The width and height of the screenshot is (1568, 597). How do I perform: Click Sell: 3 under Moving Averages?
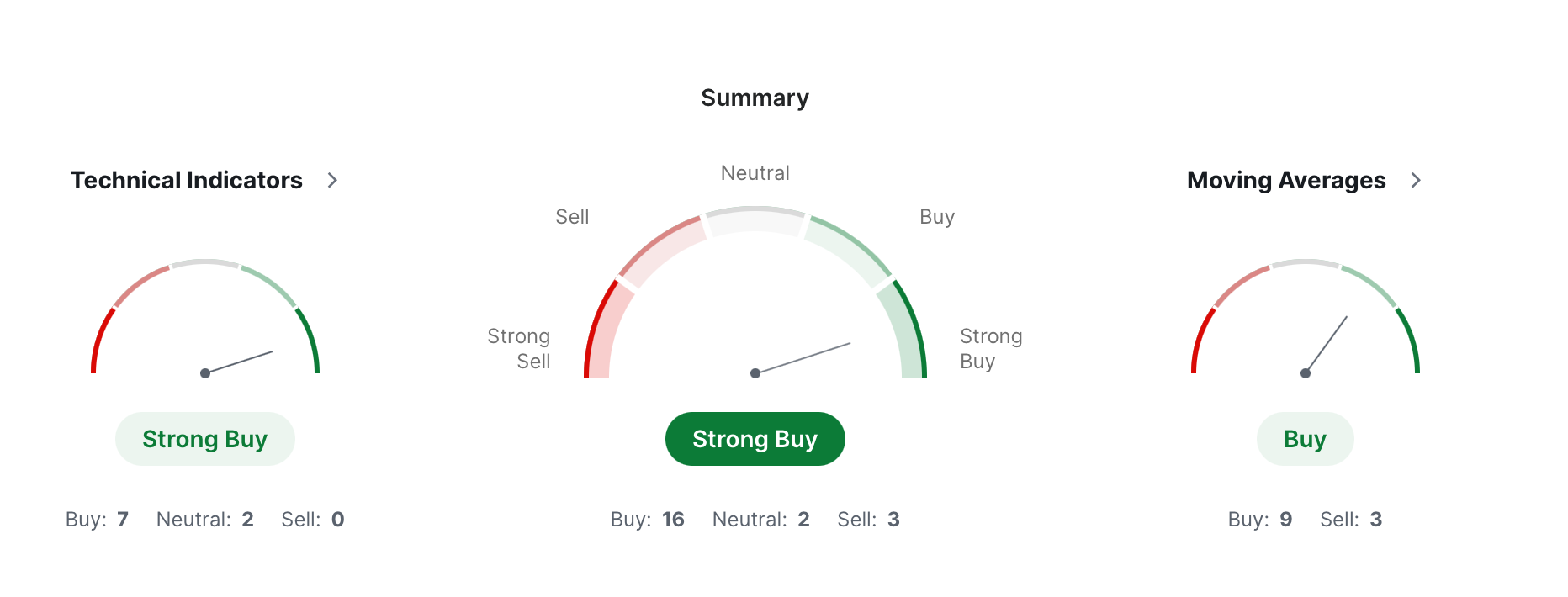click(1350, 519)
